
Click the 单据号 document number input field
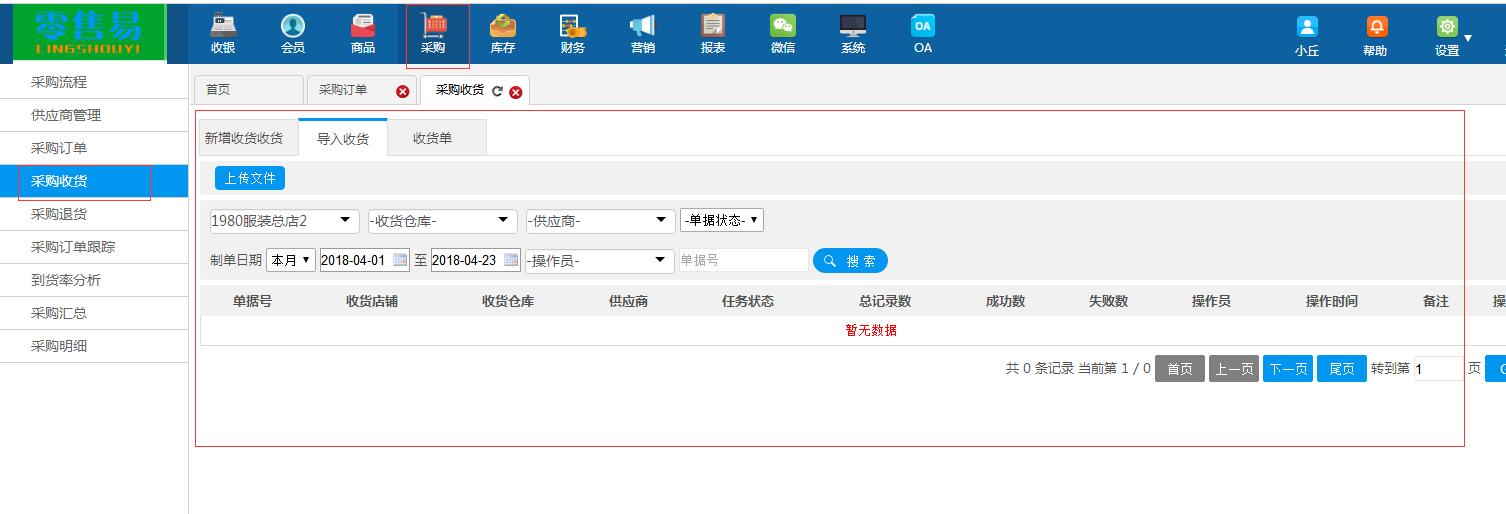[x=742, y=260]
